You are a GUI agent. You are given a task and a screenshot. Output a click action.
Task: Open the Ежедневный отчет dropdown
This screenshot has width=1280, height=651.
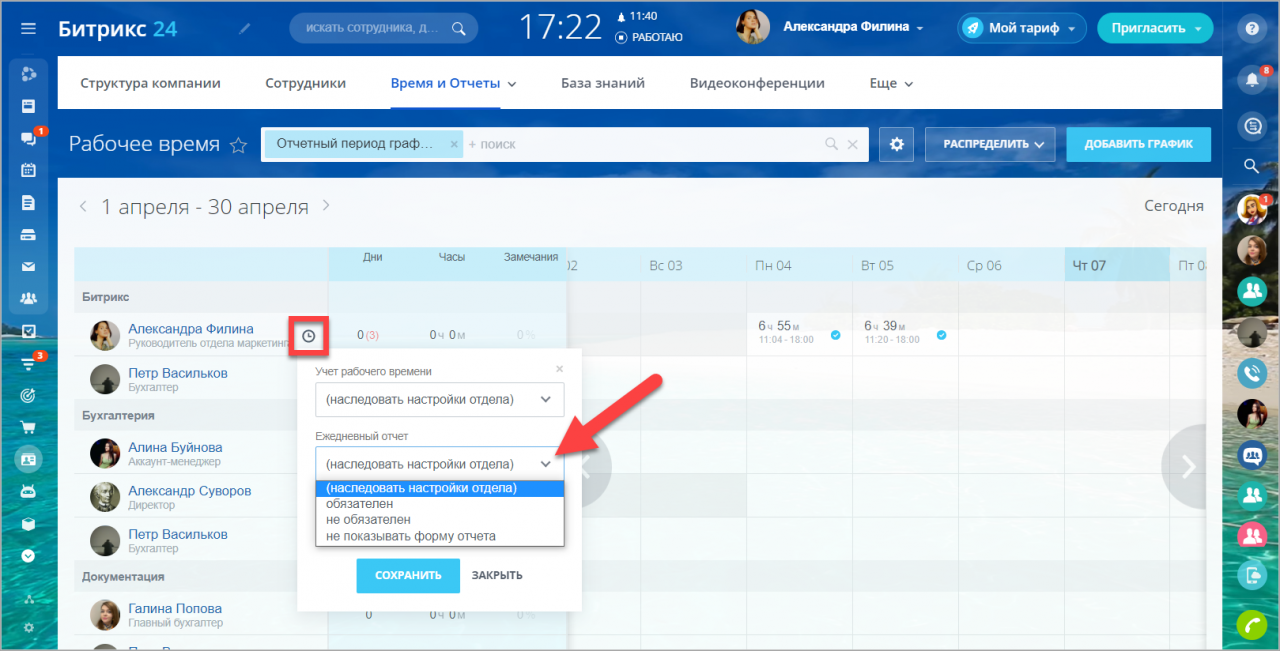(440, 464)
